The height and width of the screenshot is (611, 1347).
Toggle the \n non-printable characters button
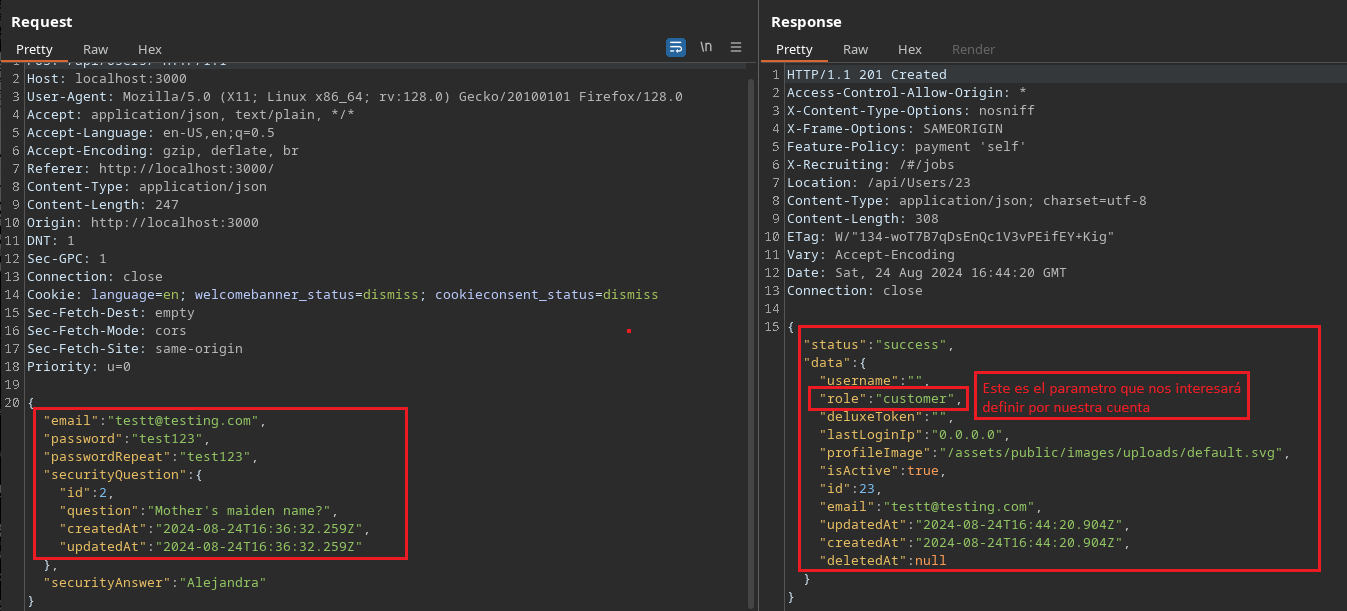pos(706,47)
